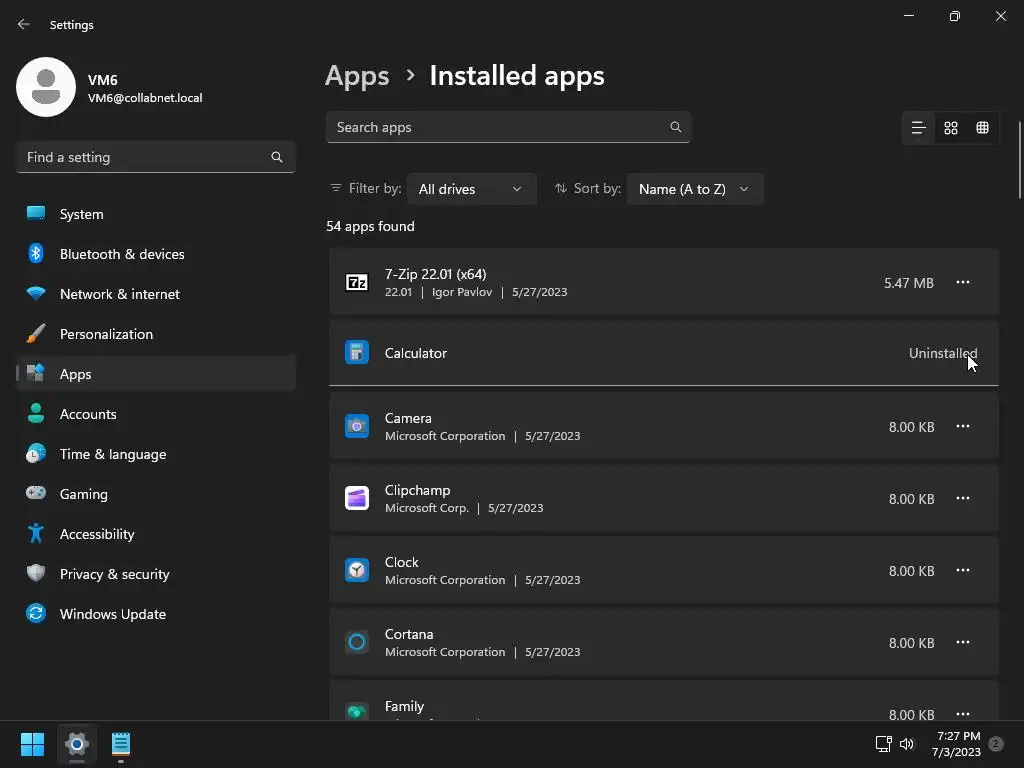Screen dimensions: 1024x768
Task: Click in the Find a setting box
Action: point(145,157)
